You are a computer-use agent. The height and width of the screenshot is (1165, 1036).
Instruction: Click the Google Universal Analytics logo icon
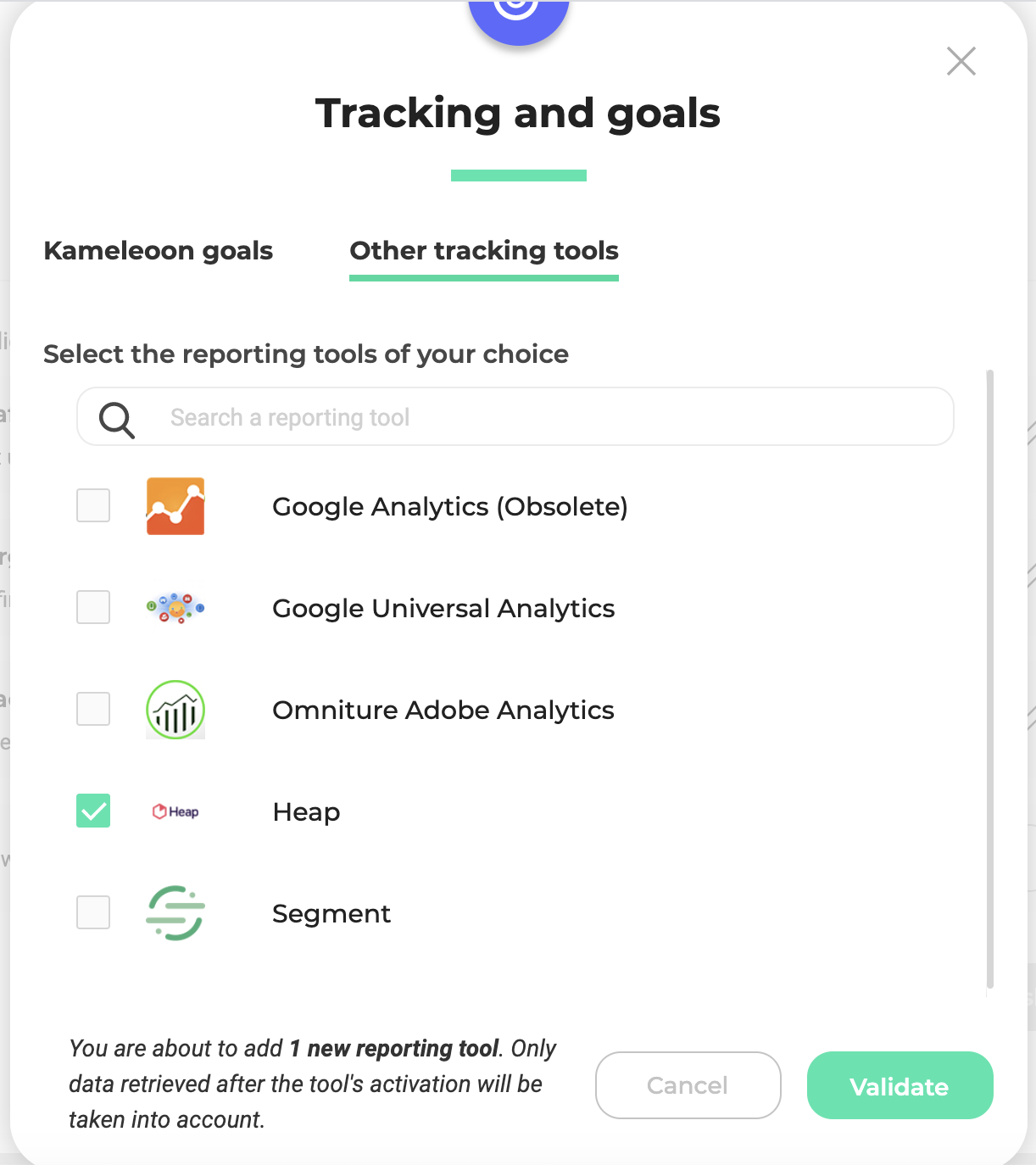(175, 608)
